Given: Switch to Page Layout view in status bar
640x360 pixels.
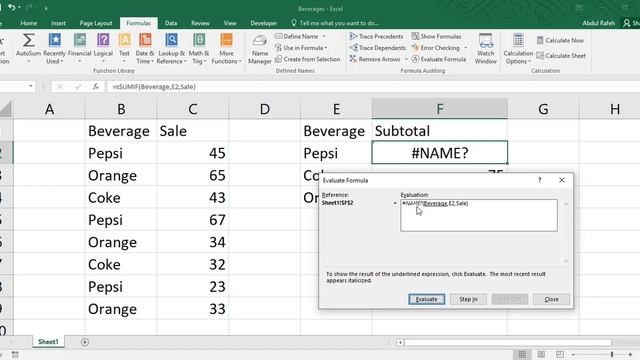Looking at the screenshot, I should [541, 354].
